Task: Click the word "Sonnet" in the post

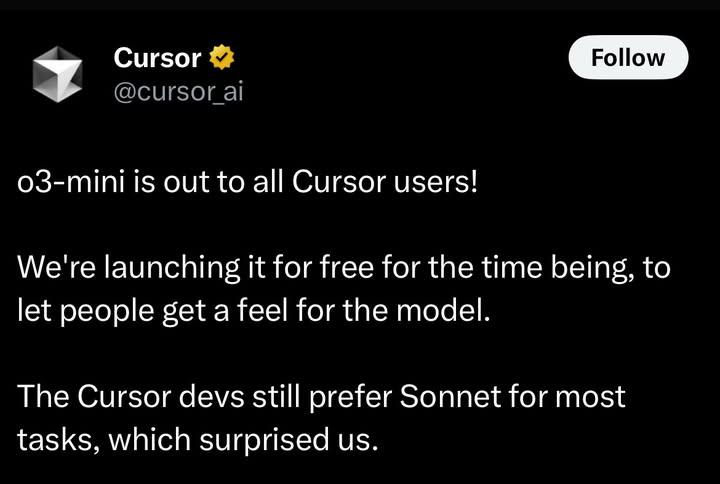Action: [450, 396]
